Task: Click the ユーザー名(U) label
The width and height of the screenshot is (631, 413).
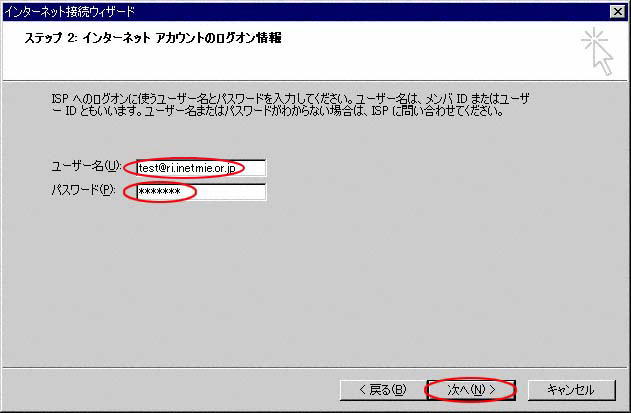Action: tap(86, 167)
